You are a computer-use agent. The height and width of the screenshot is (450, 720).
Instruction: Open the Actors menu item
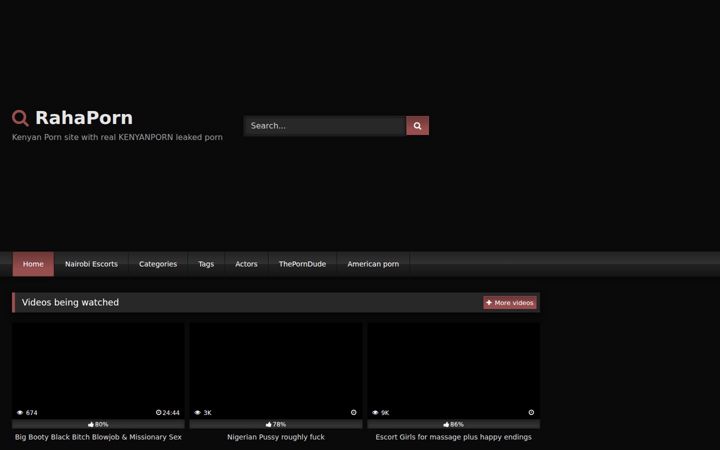point(246,264)
